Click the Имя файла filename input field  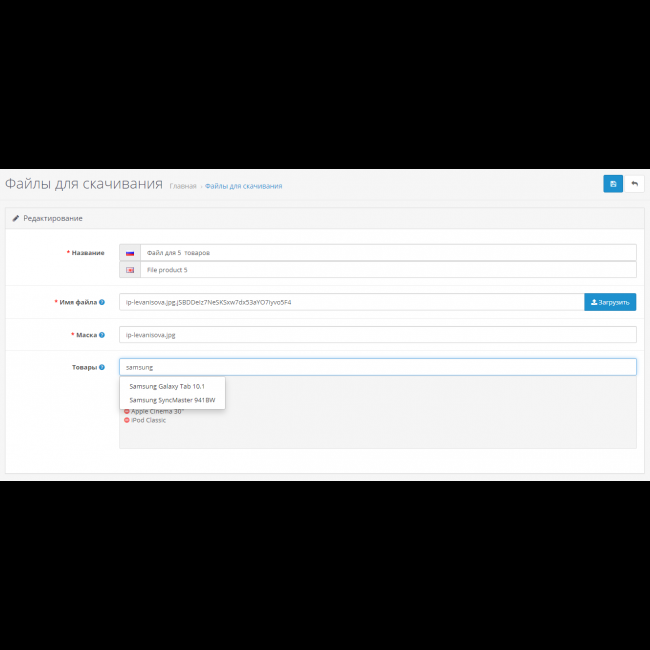pyautogui.click(x=350, y=301)
